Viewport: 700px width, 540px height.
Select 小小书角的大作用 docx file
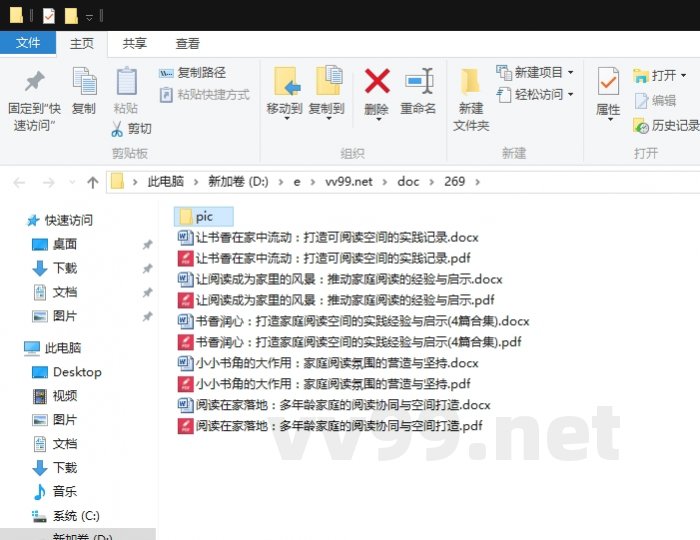point(328,363)
